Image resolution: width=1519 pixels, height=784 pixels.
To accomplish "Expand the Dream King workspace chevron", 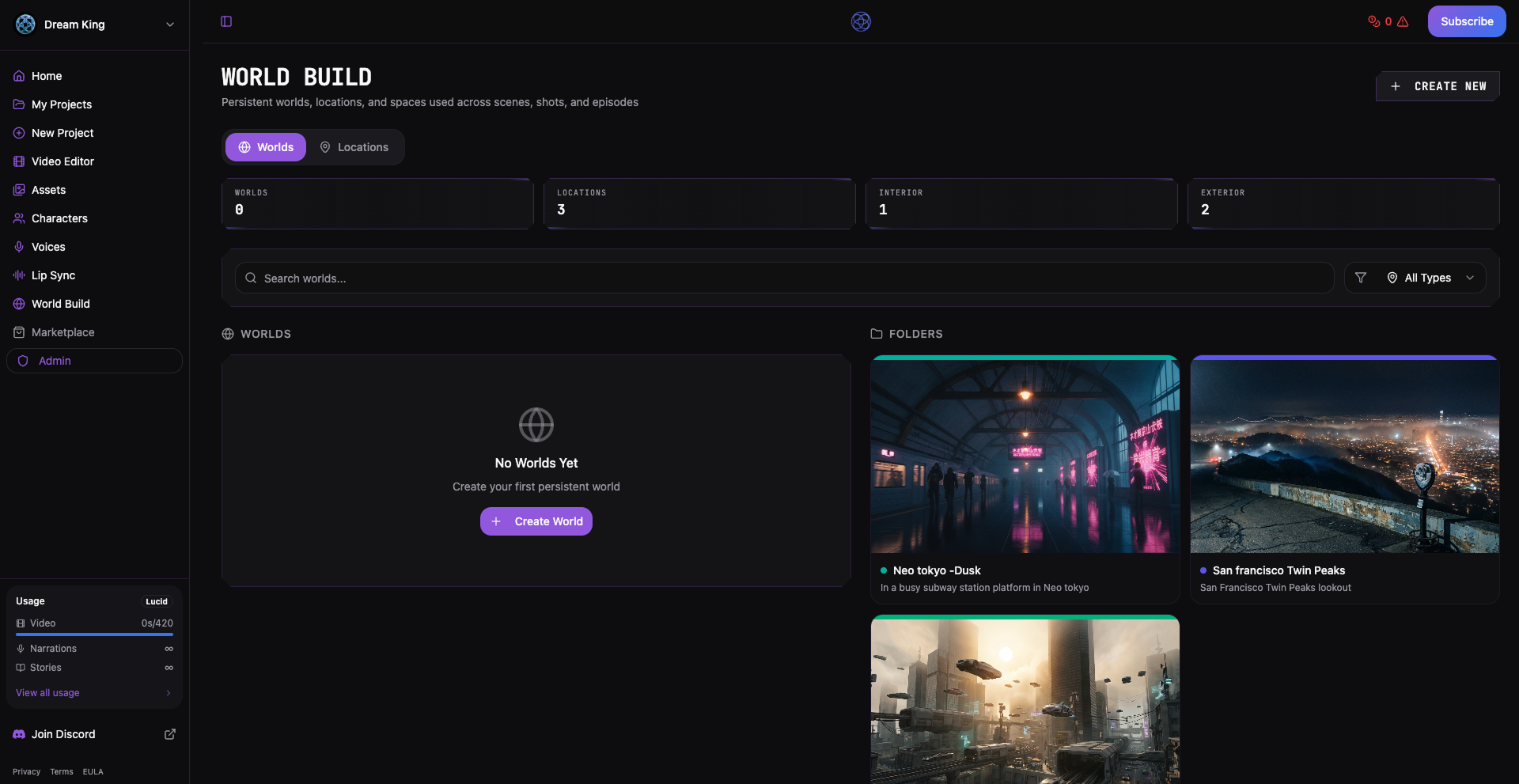I will pos(170,25).
